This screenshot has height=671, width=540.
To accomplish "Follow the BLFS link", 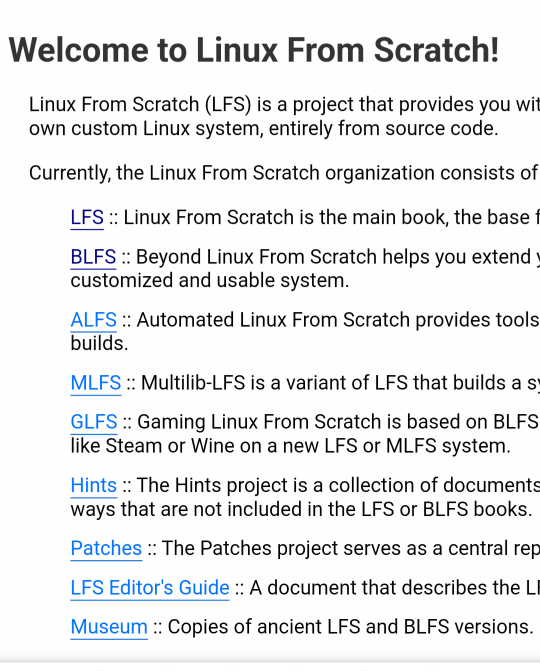I will pos(93,257).
